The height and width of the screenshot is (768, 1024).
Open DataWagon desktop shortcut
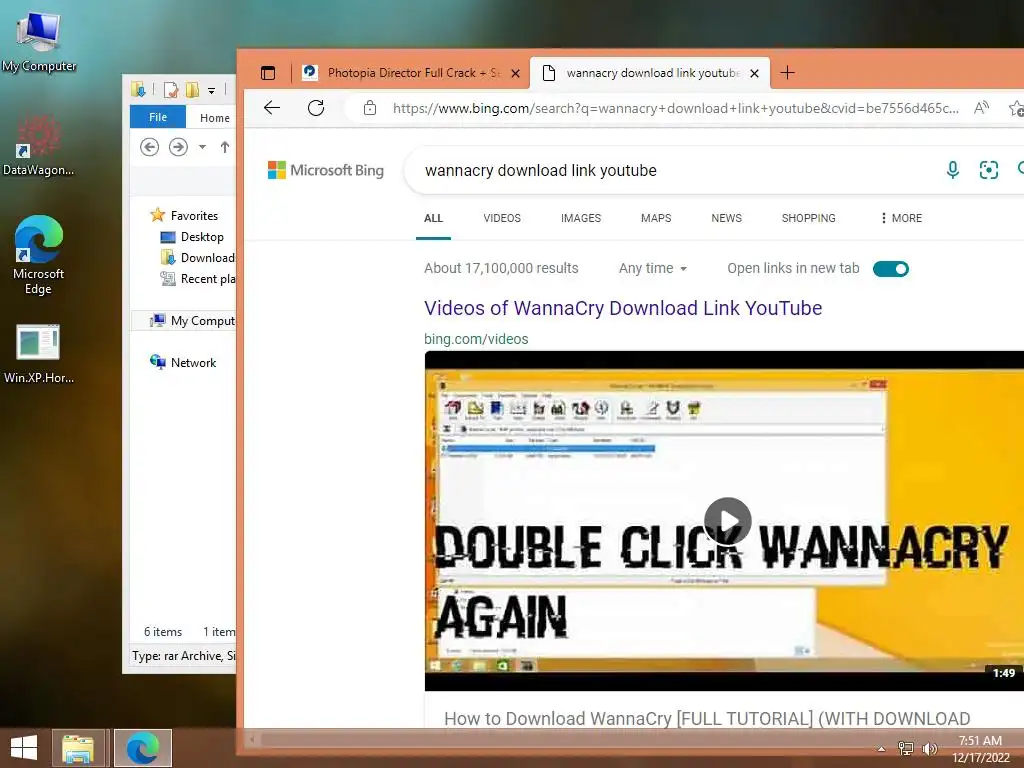pyautogui.click(x=39, y=146)
